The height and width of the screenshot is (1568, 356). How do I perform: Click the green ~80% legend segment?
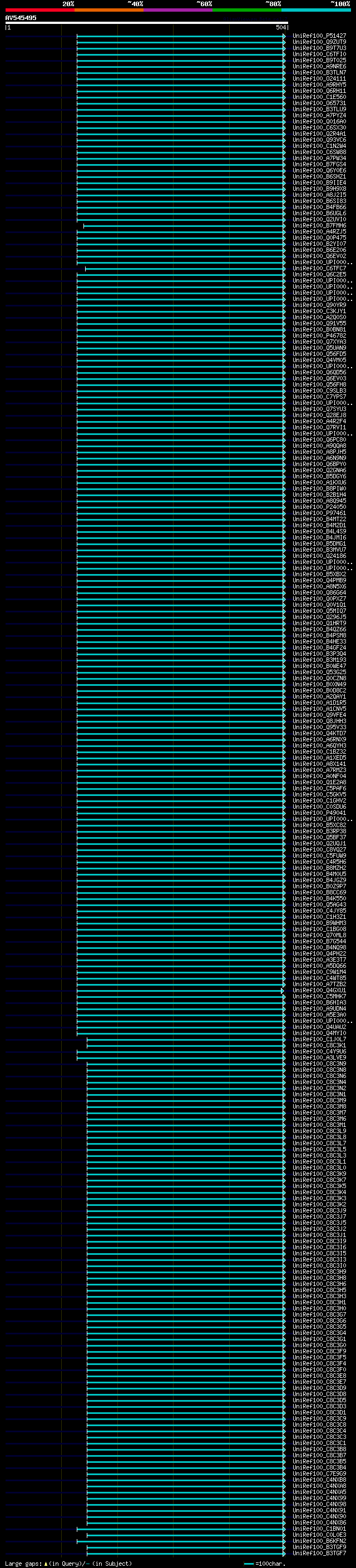coord(247,10)
